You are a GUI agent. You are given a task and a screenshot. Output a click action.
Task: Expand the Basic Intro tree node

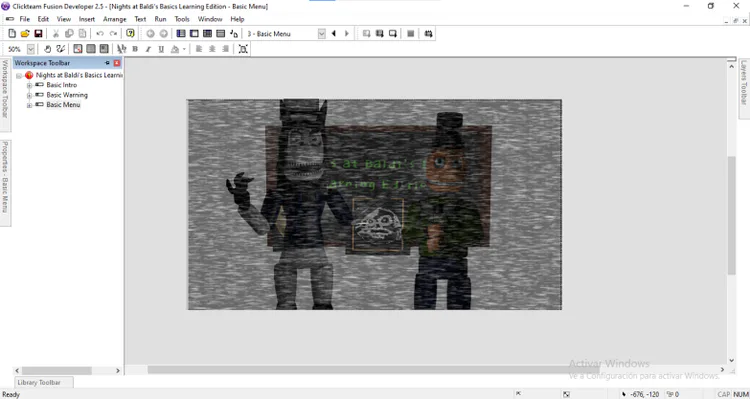tap(29, 85)
